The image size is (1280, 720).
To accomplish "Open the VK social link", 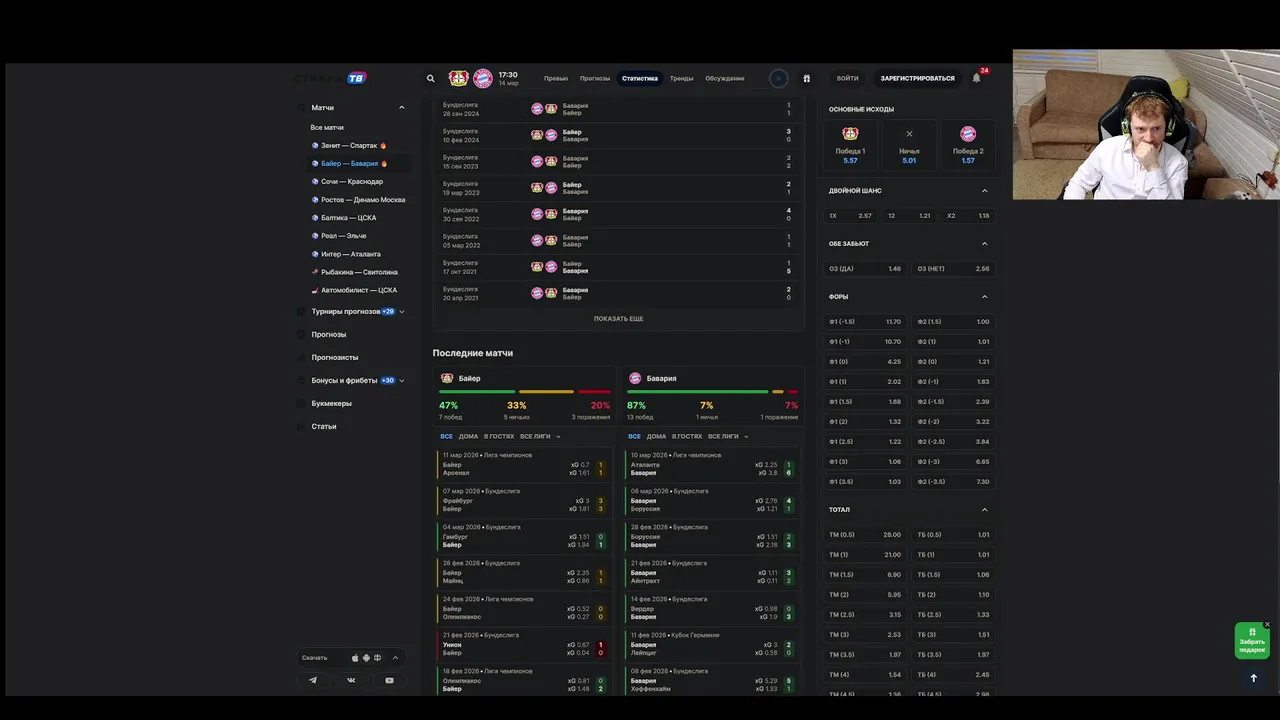I will (351, 680).
